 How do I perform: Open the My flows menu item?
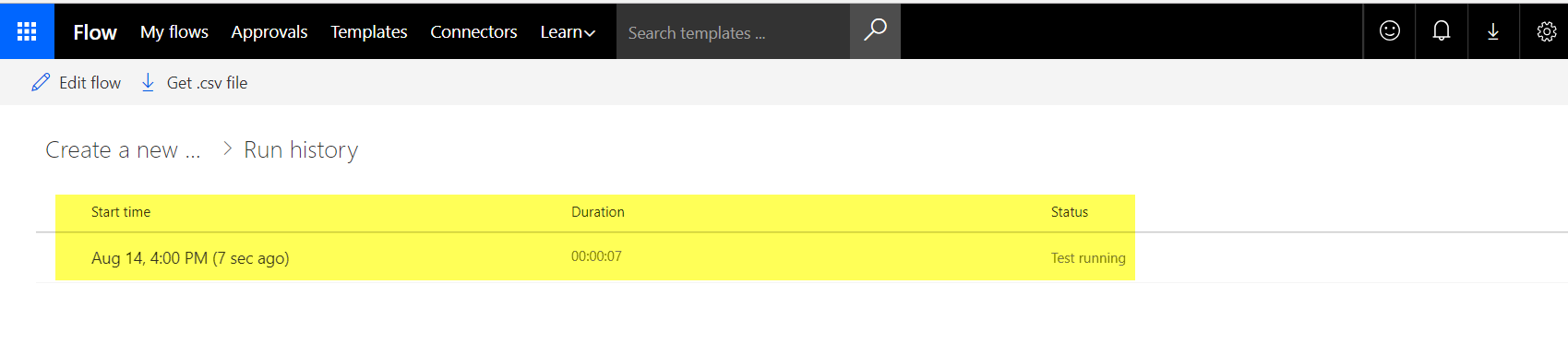174,32
